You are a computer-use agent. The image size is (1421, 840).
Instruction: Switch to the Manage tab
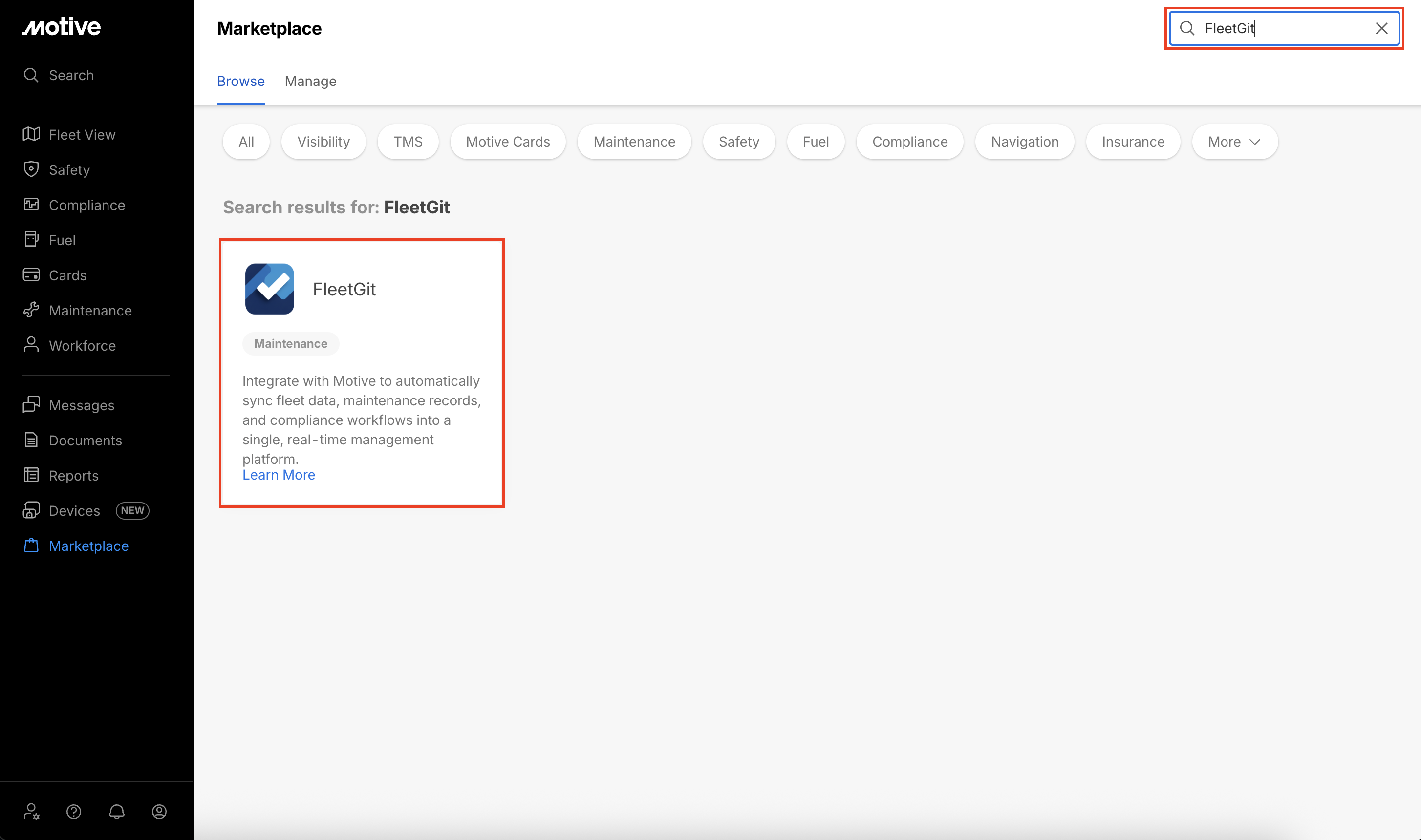(310, 81)
